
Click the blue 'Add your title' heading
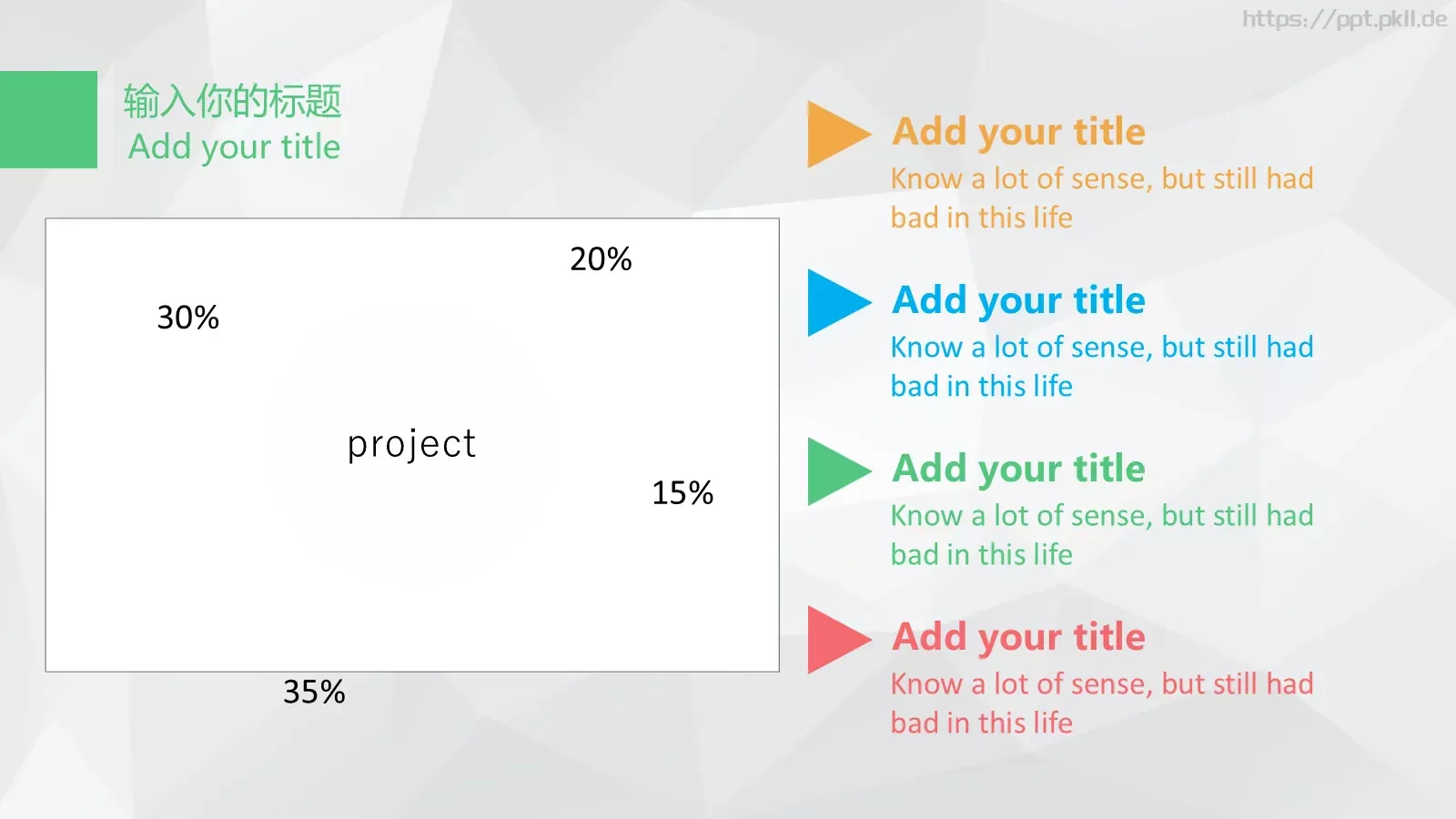coord(1018,300)
